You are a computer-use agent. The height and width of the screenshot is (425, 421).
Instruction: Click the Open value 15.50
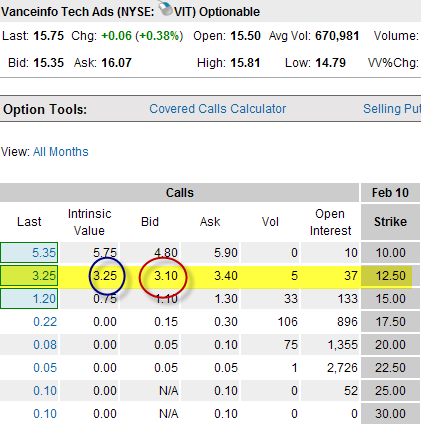(x=246, y=36)
